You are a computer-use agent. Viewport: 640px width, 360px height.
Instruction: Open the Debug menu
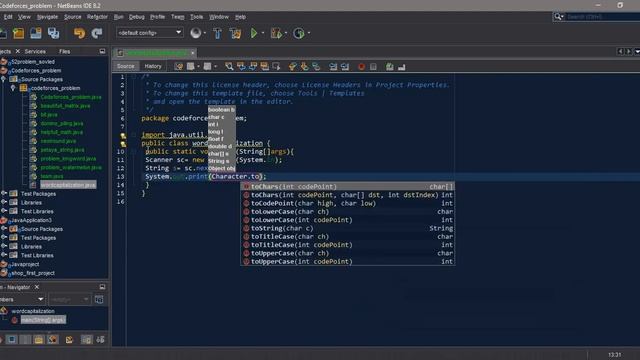pyautogui.click(x=137, y=17)
